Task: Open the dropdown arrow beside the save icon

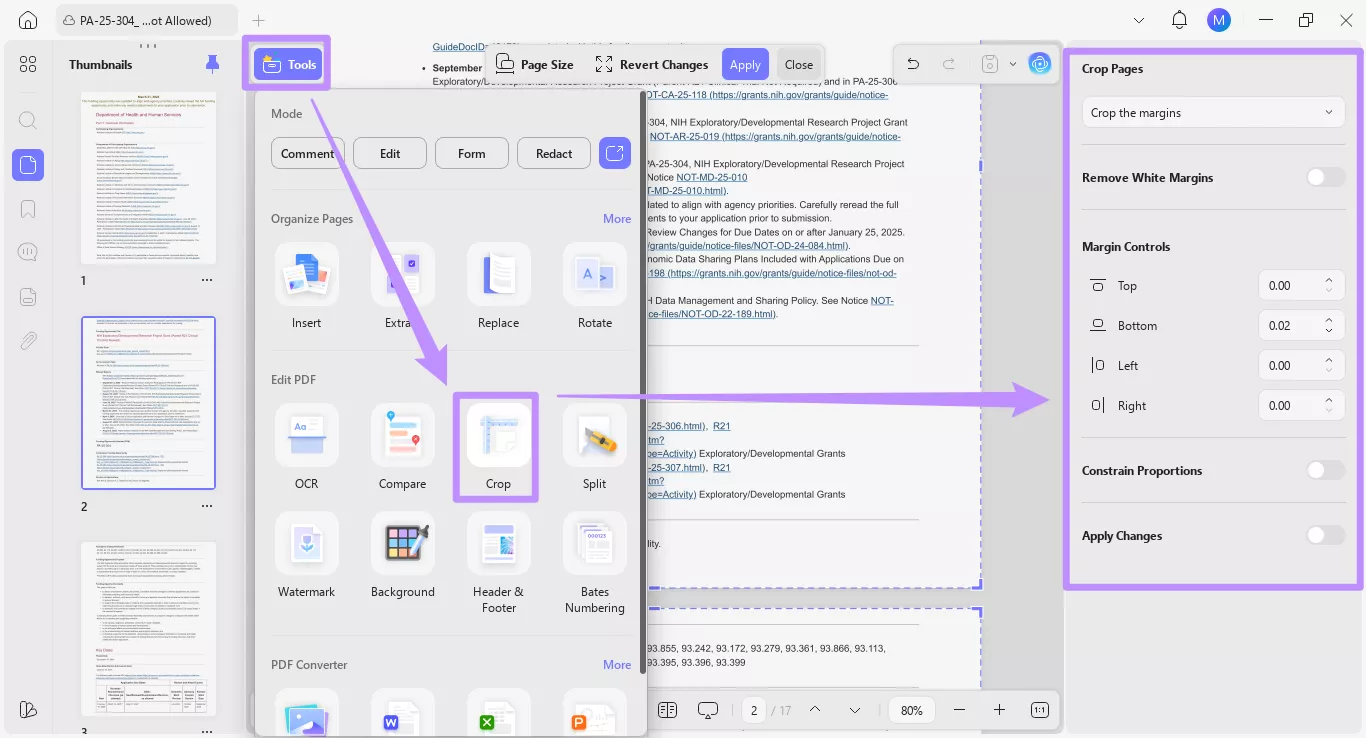Action: point(1012,64)
